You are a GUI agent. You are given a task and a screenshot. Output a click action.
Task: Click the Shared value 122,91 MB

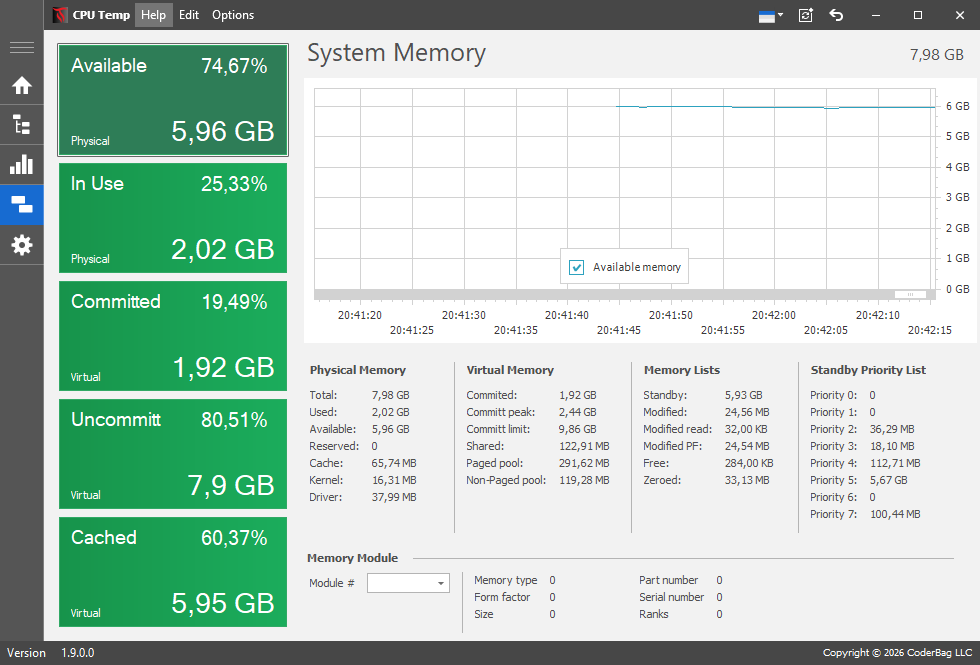(x=584, y=446)
